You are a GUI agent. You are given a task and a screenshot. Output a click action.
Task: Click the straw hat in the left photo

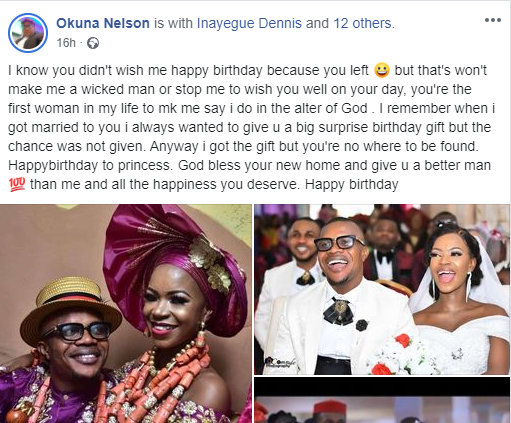pos(70,305)
